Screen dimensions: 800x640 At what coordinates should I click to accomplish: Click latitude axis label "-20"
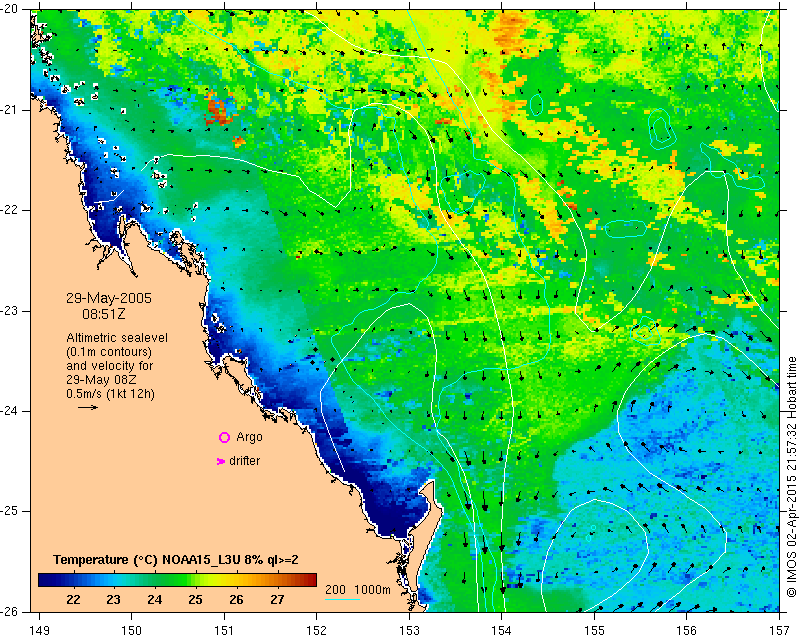pyautogui.click(x=9, y=9)
